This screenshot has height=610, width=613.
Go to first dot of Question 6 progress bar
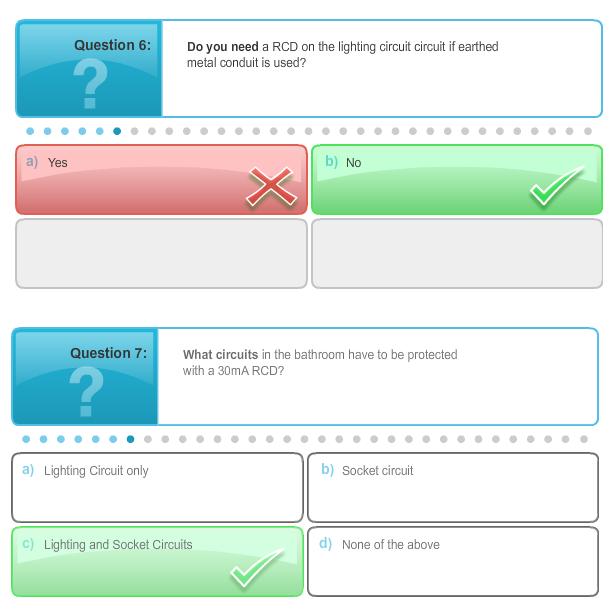30,131
